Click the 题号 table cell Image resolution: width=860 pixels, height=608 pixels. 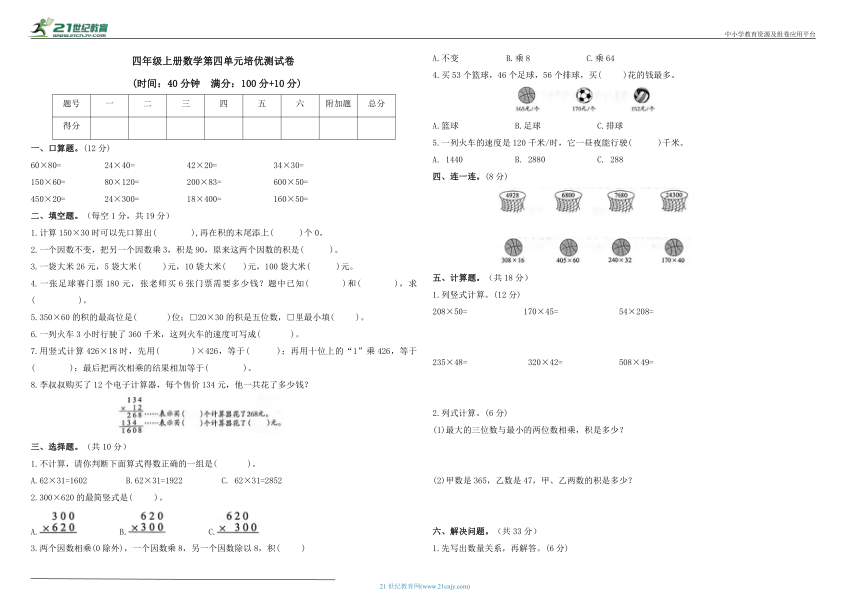coord(71,104)
